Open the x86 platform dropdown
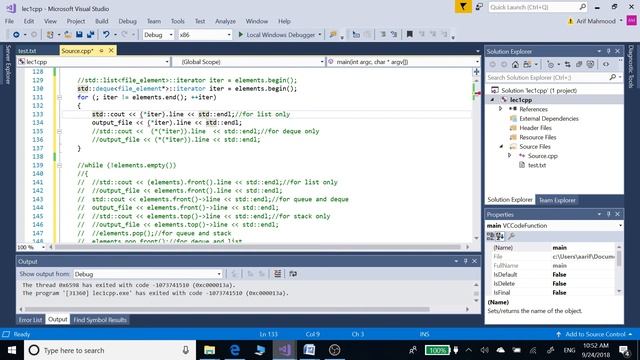 pyautogui.click(x=205, y=35)
